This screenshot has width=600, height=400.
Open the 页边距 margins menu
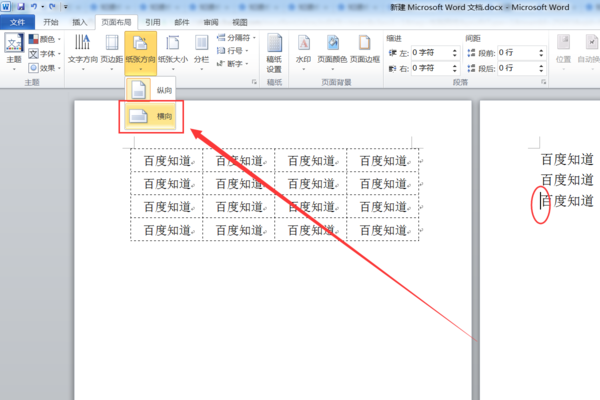coord(112,52)
